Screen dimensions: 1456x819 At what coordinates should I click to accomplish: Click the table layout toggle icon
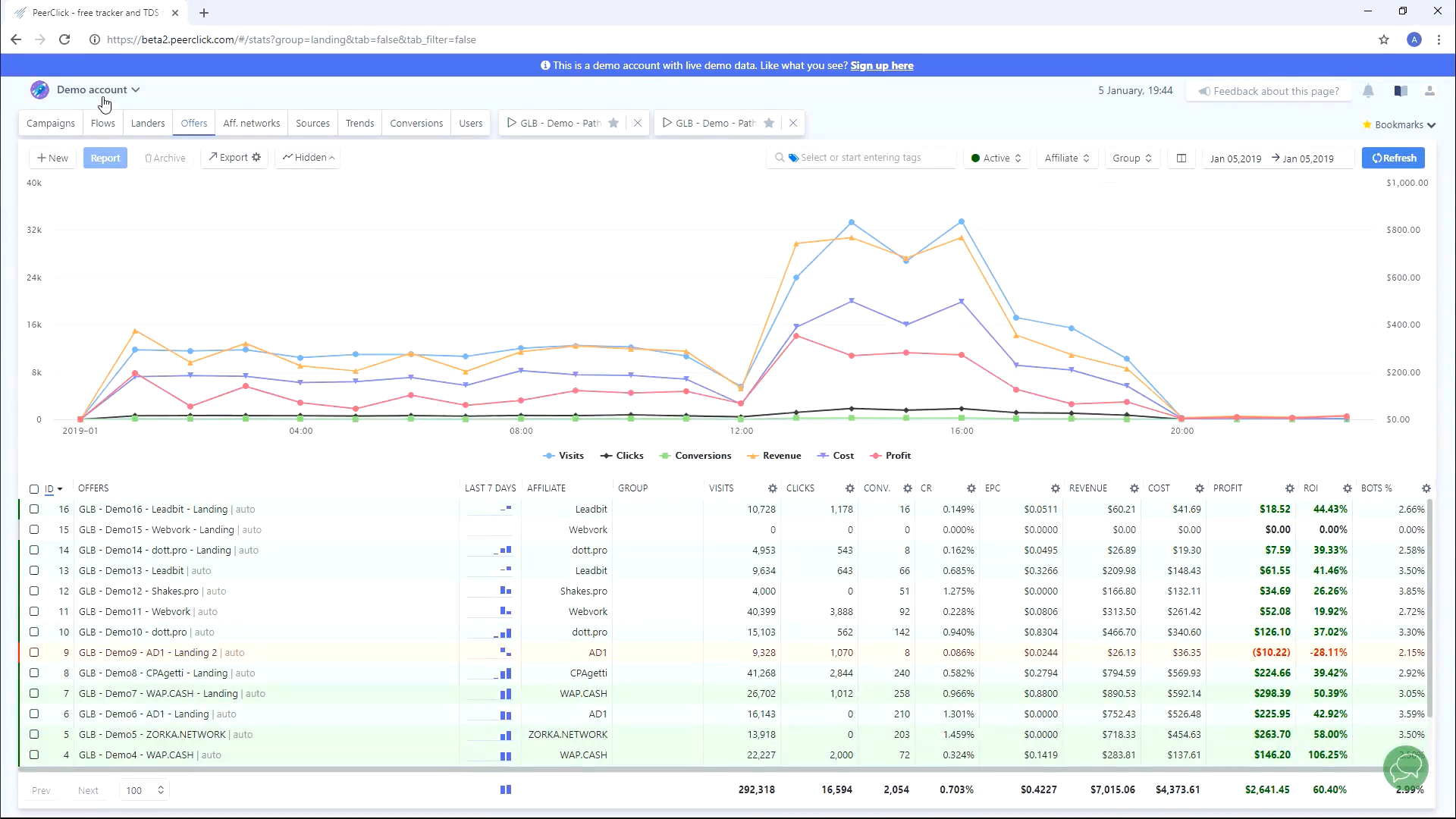1181,157
